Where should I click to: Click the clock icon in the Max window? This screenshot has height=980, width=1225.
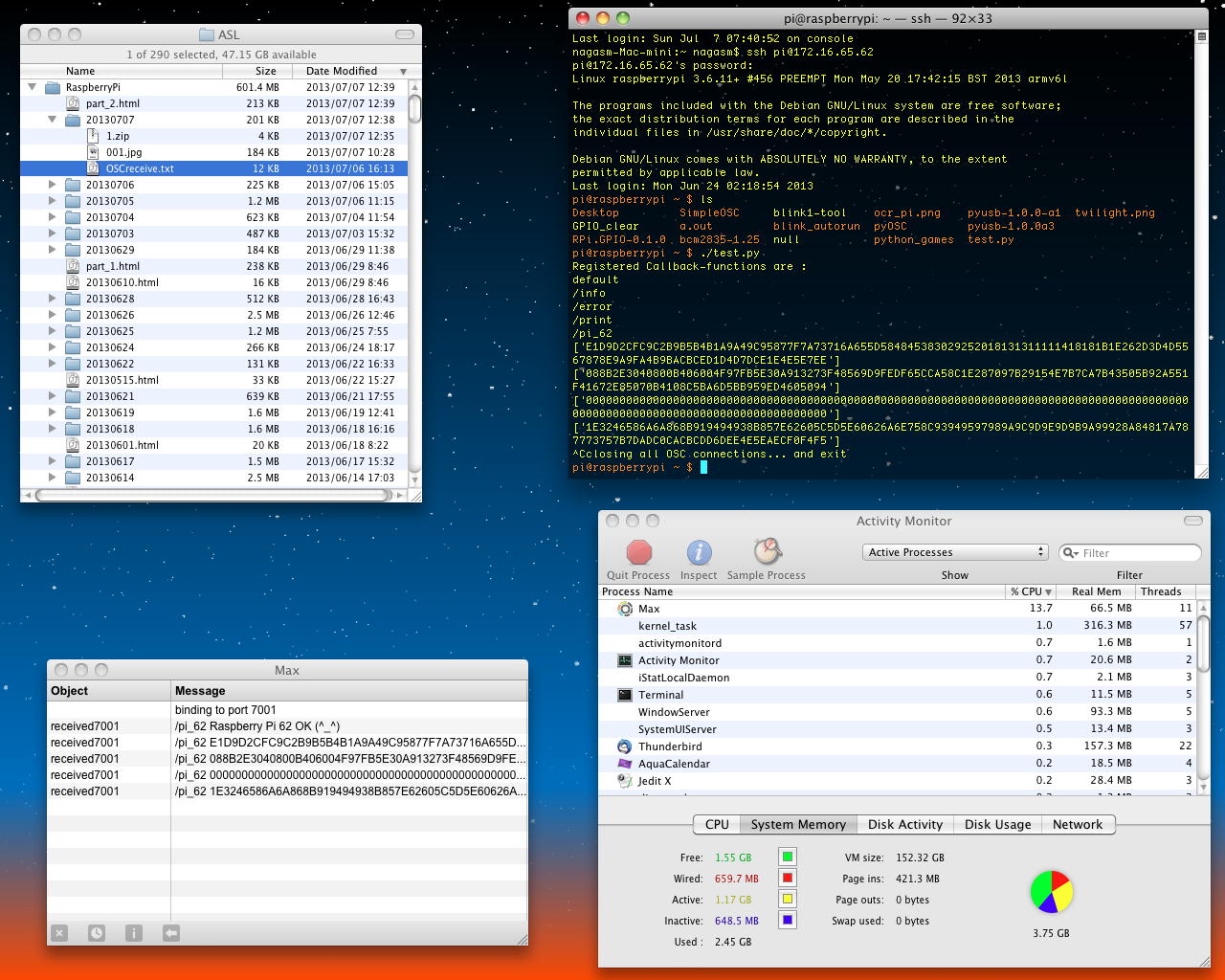tap(97, 933)
